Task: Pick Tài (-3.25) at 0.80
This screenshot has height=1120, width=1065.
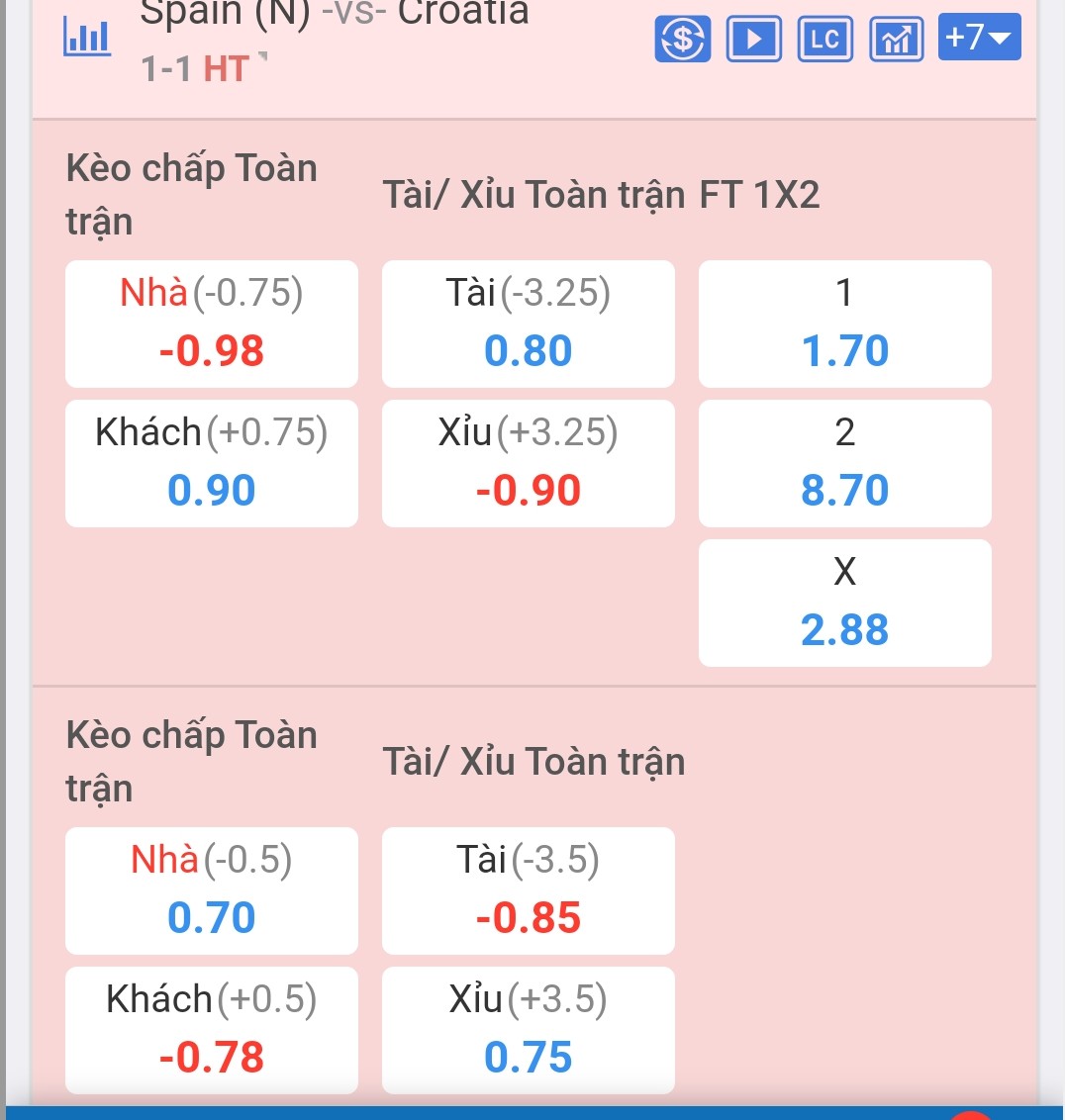Action: [x=529, y=325]
